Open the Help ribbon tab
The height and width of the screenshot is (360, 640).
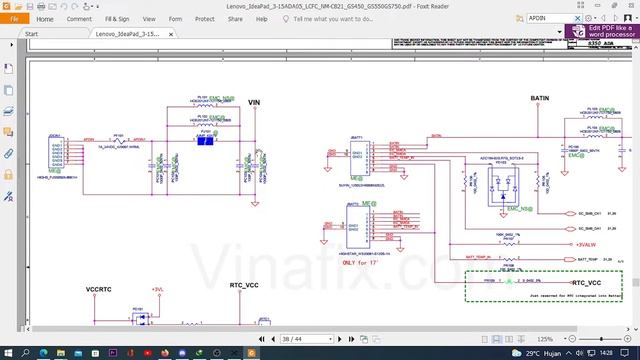pyautogui.click(x=262, y=19)
